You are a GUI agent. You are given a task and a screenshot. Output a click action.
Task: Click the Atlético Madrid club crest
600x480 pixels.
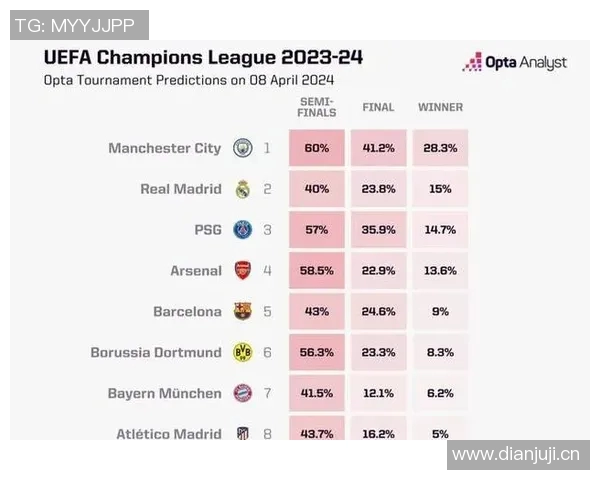click(242, 433)
